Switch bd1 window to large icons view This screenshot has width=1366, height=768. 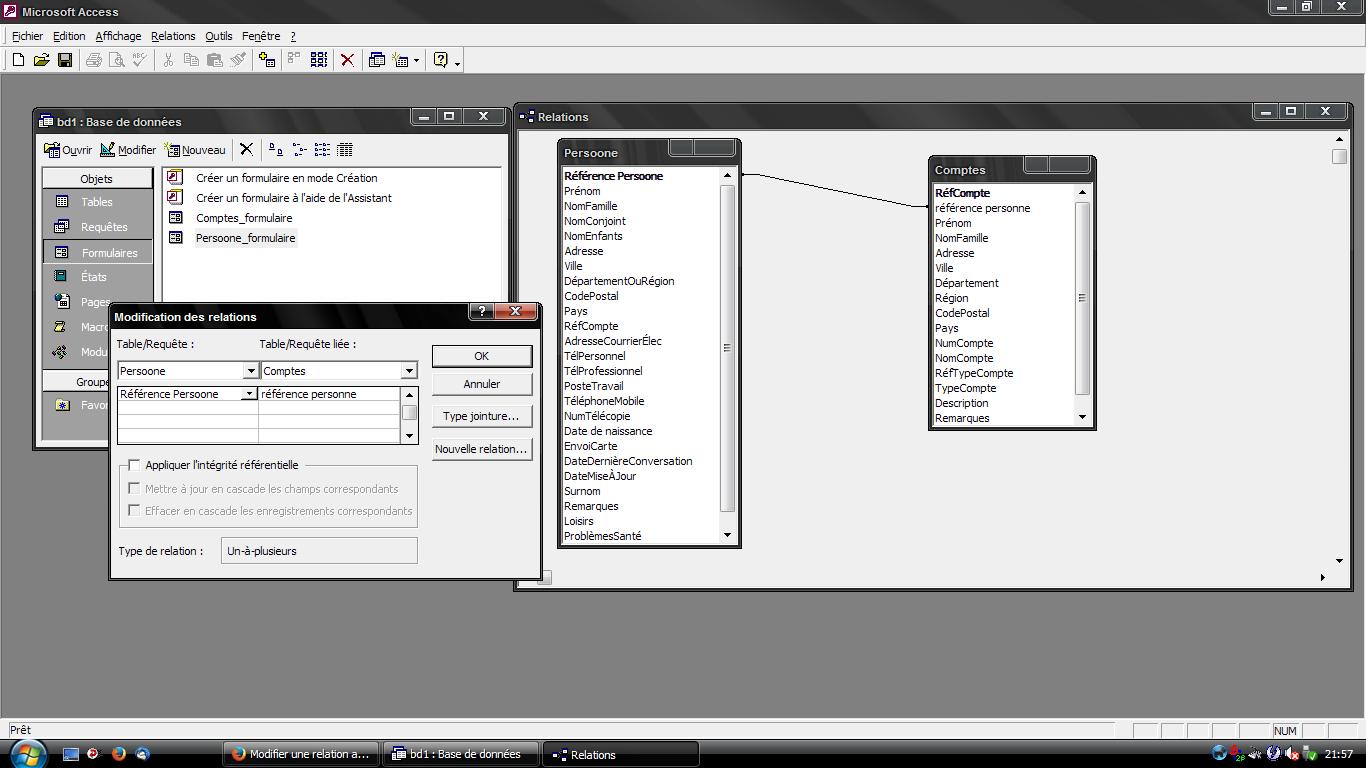click(x=275, y=150)
